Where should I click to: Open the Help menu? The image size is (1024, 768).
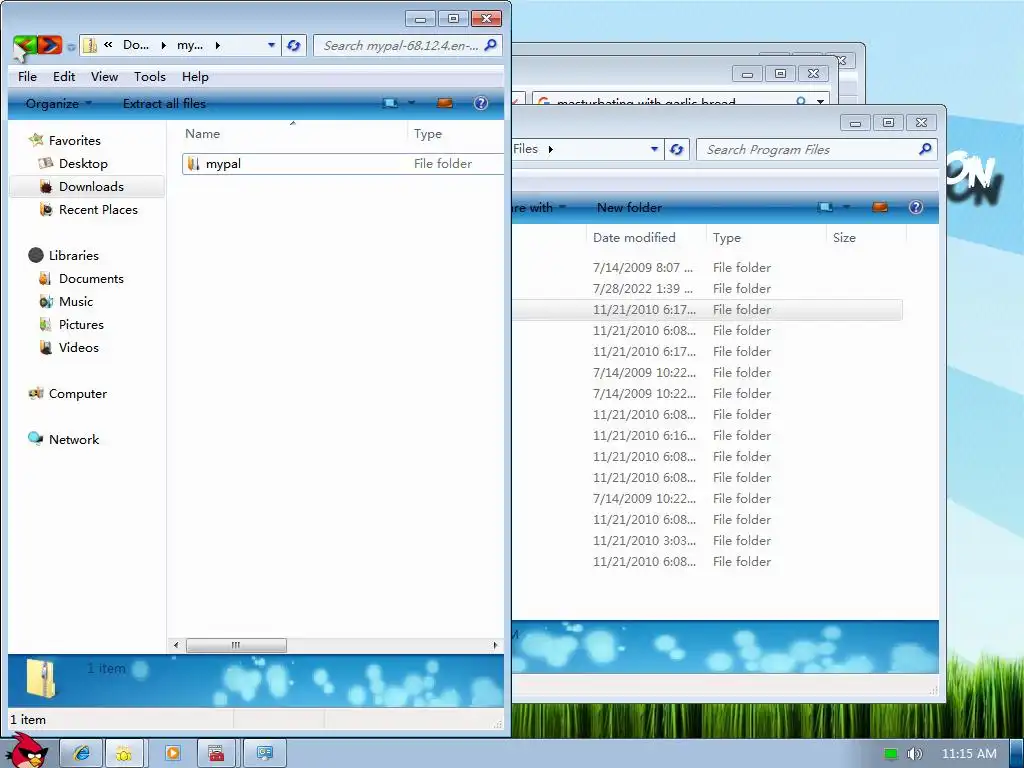pos(195,76)
